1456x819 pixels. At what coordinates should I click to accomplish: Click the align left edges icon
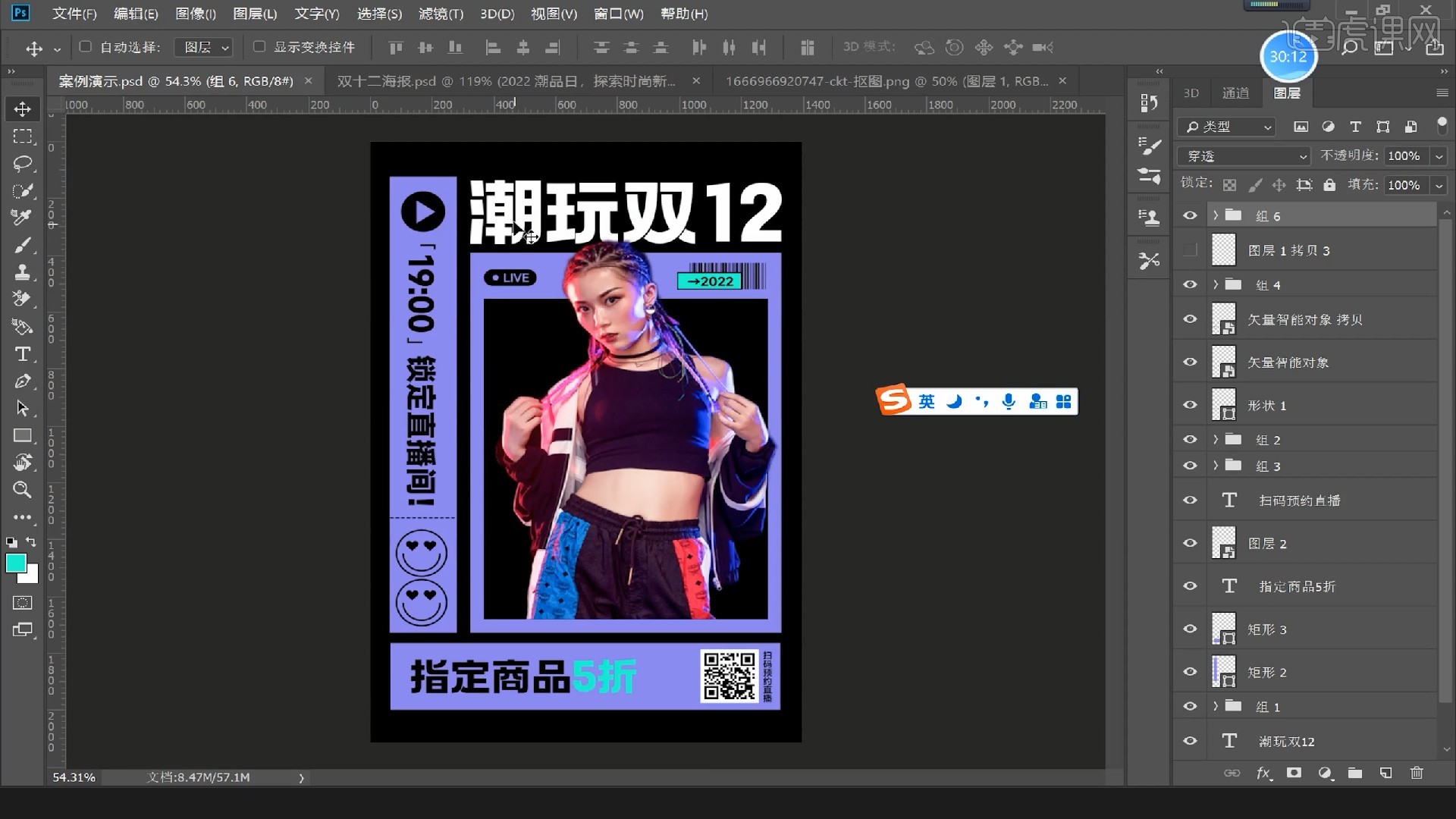click(x=493, y=48)
